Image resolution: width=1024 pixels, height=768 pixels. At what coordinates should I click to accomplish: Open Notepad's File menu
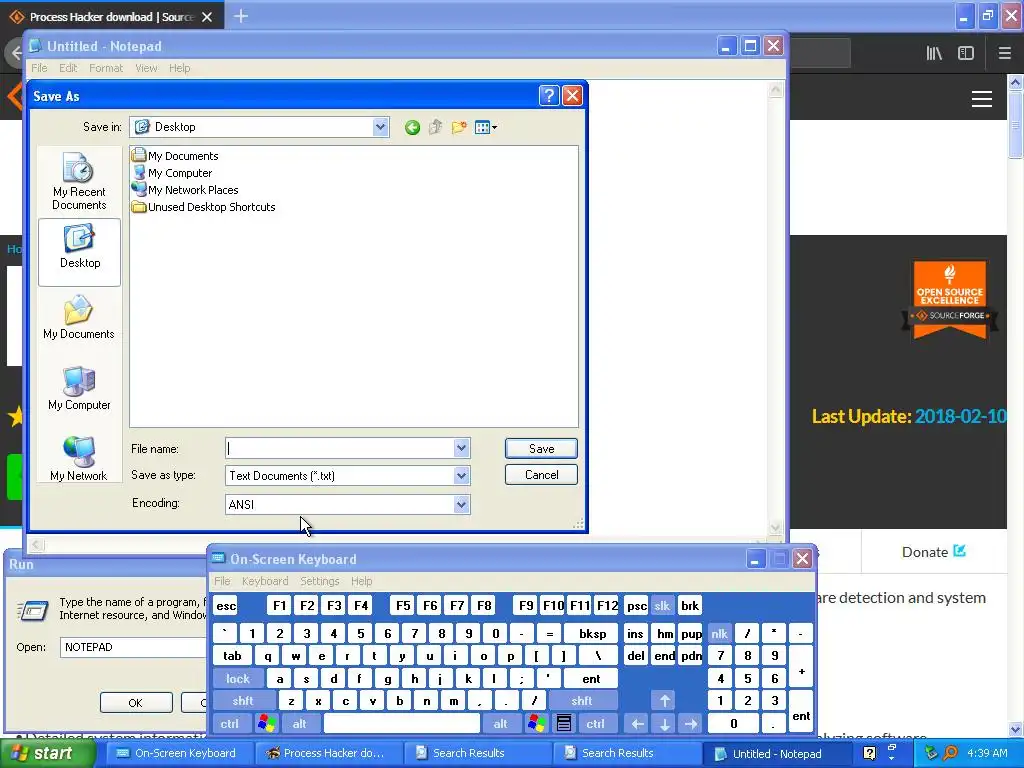tap(39, 68)
